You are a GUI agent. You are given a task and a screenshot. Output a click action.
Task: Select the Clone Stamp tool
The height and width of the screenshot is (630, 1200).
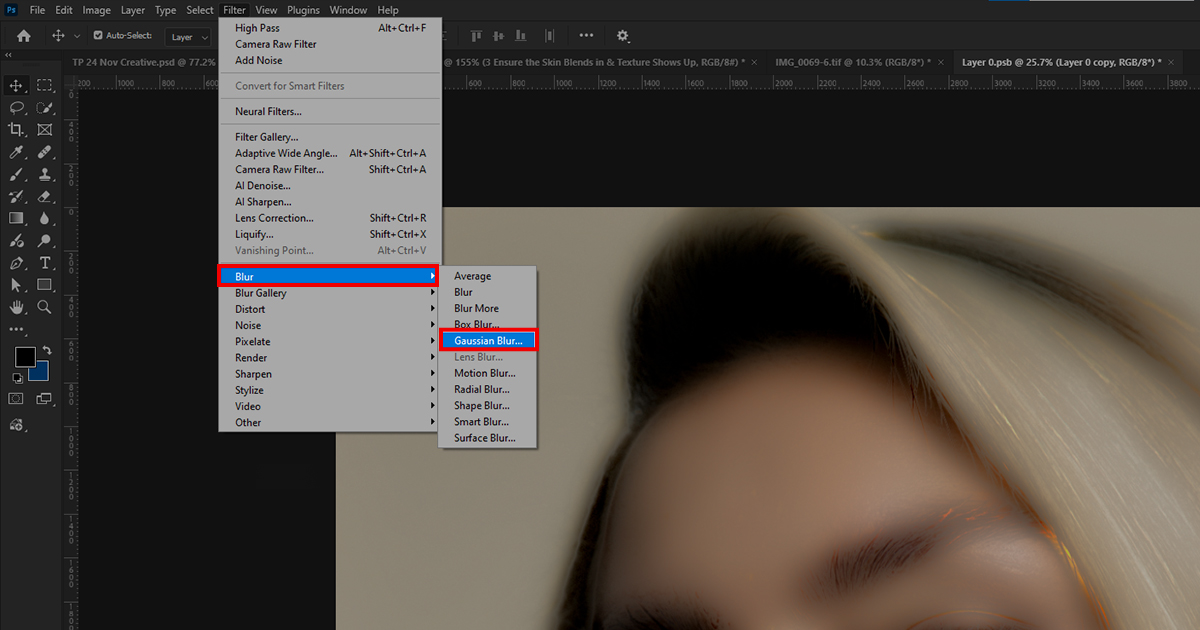point(45,174)
